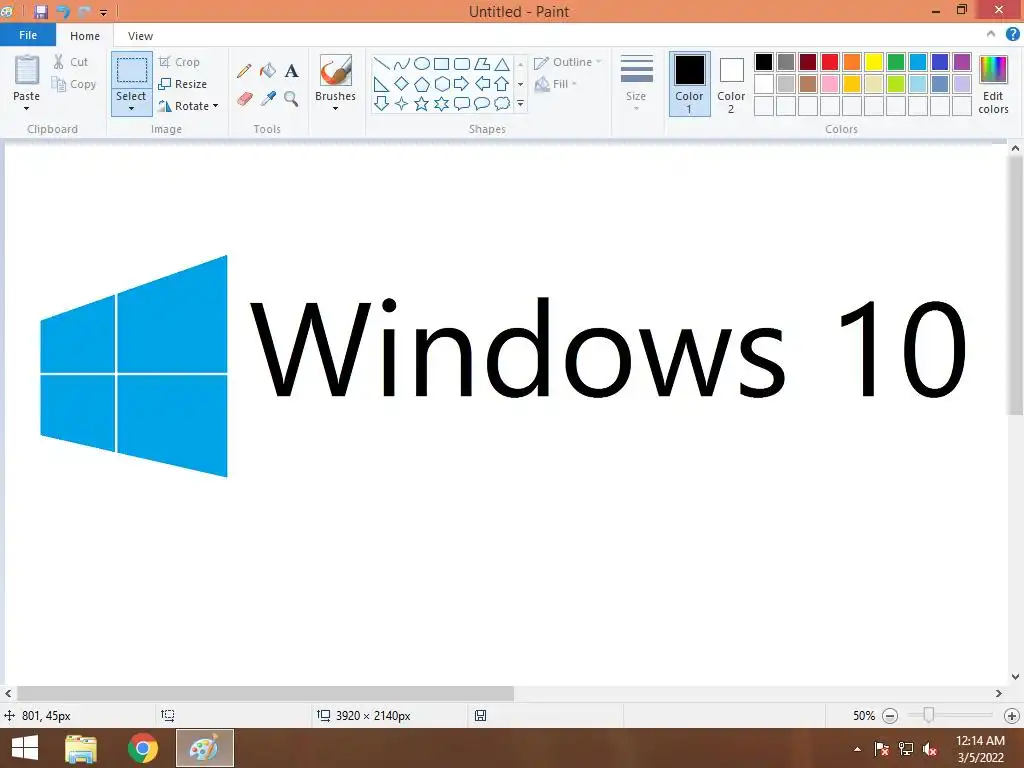Viewport: 1024px width, 768px height.
Task: Open the Paste dropdown arrow
Action: click(26, 108)
